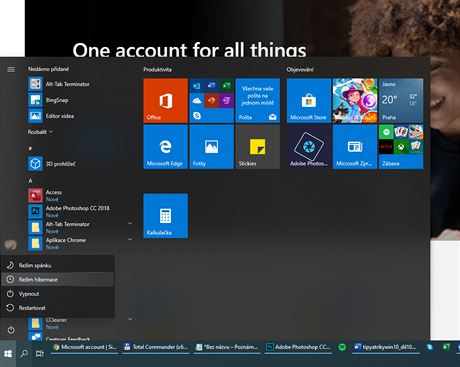Open Task View on taskbar

pos(39,354)
